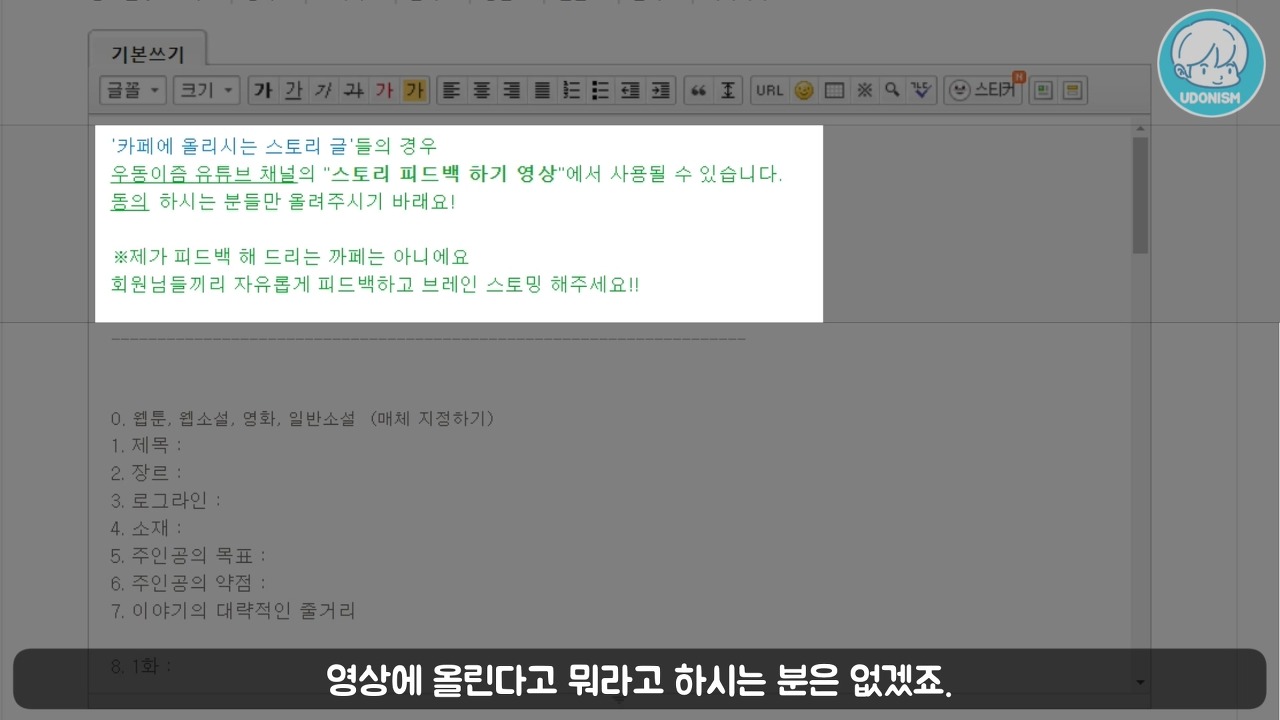Image resolution: width=1280 pixels, height=720 pixels.
Task: Open the 글꼴 font dropdown
Action: point(132,90)
